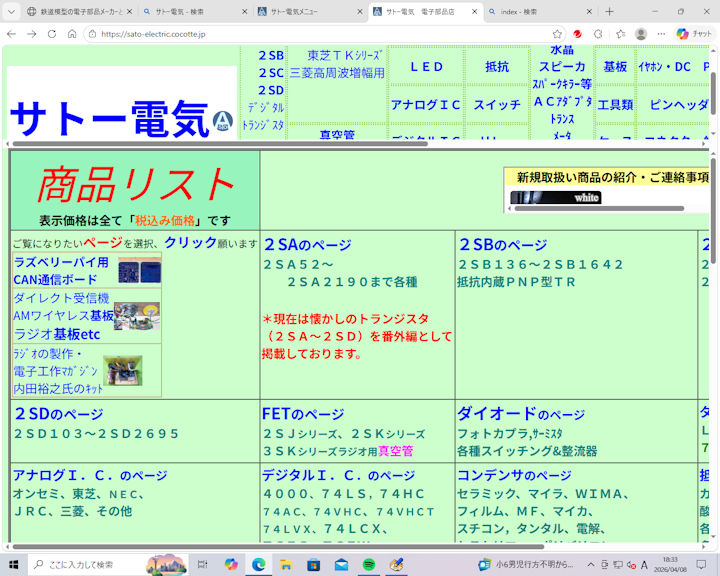Close the サトー電気メニュー tab
720x576 pixels.
coord(360,11)
